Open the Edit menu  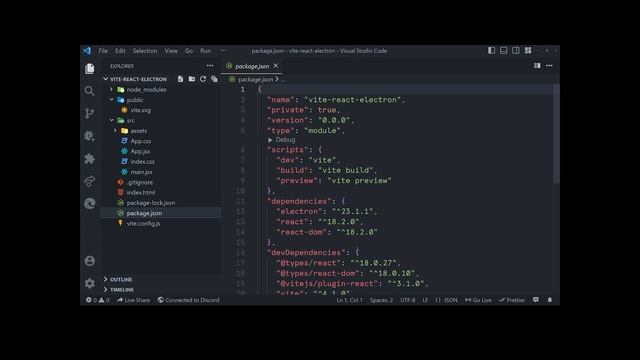point(120,51)
